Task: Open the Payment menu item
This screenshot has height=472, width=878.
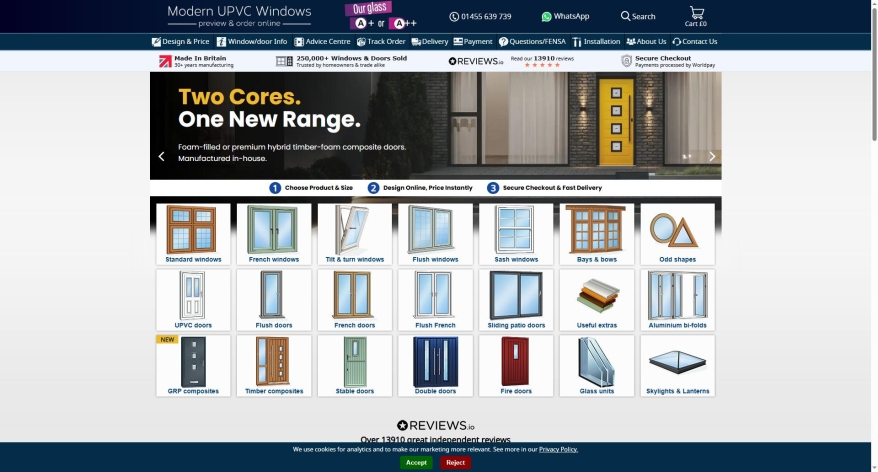Action: [x=473, y=41]
